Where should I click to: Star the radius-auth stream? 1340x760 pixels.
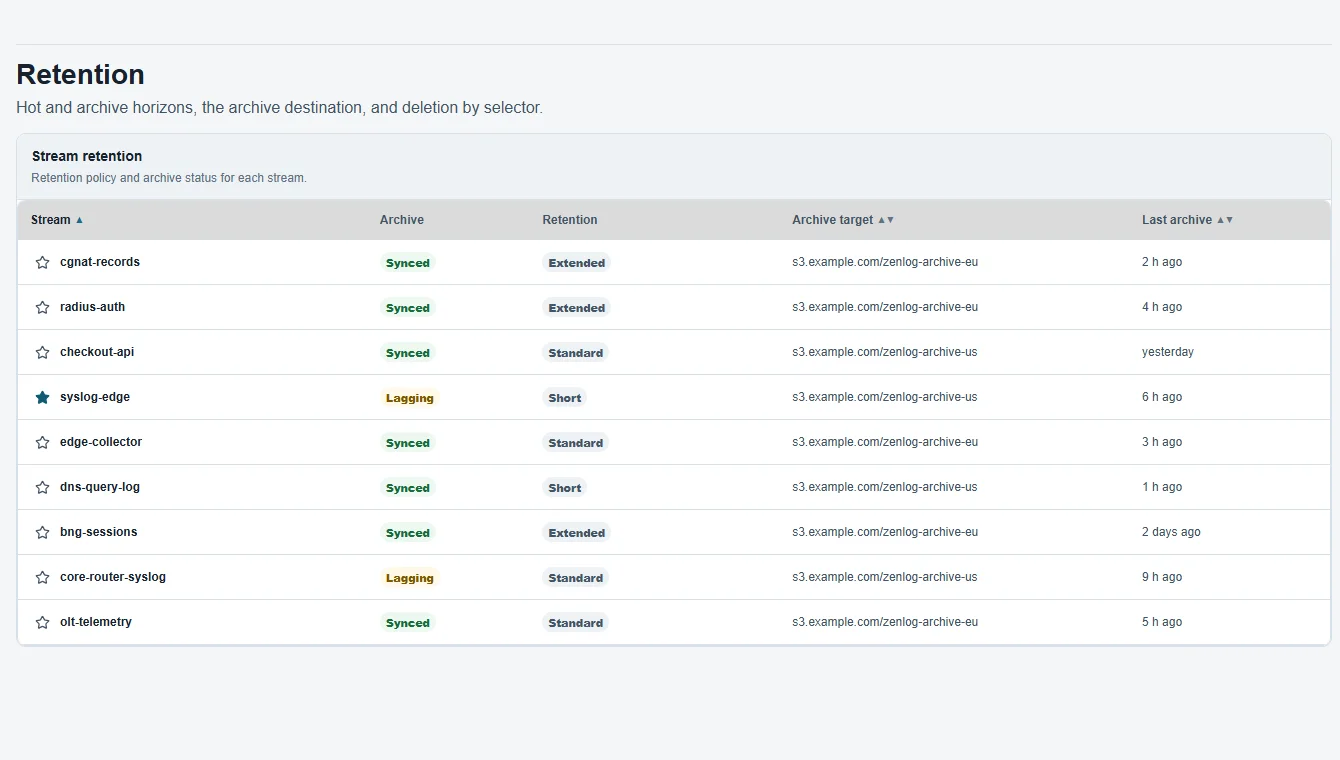click(42, 307)
